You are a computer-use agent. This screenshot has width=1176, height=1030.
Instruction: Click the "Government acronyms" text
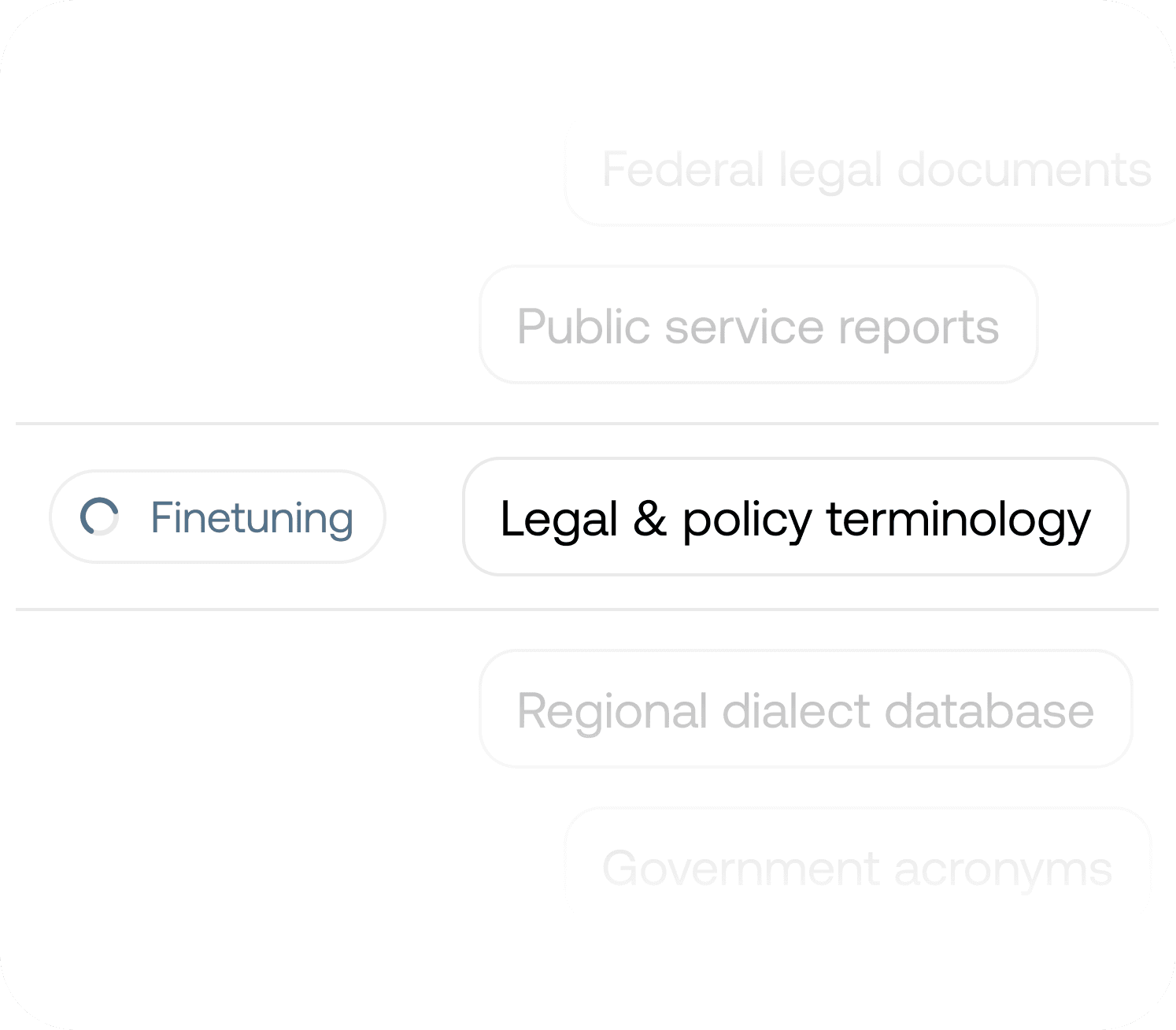(857, 869)
